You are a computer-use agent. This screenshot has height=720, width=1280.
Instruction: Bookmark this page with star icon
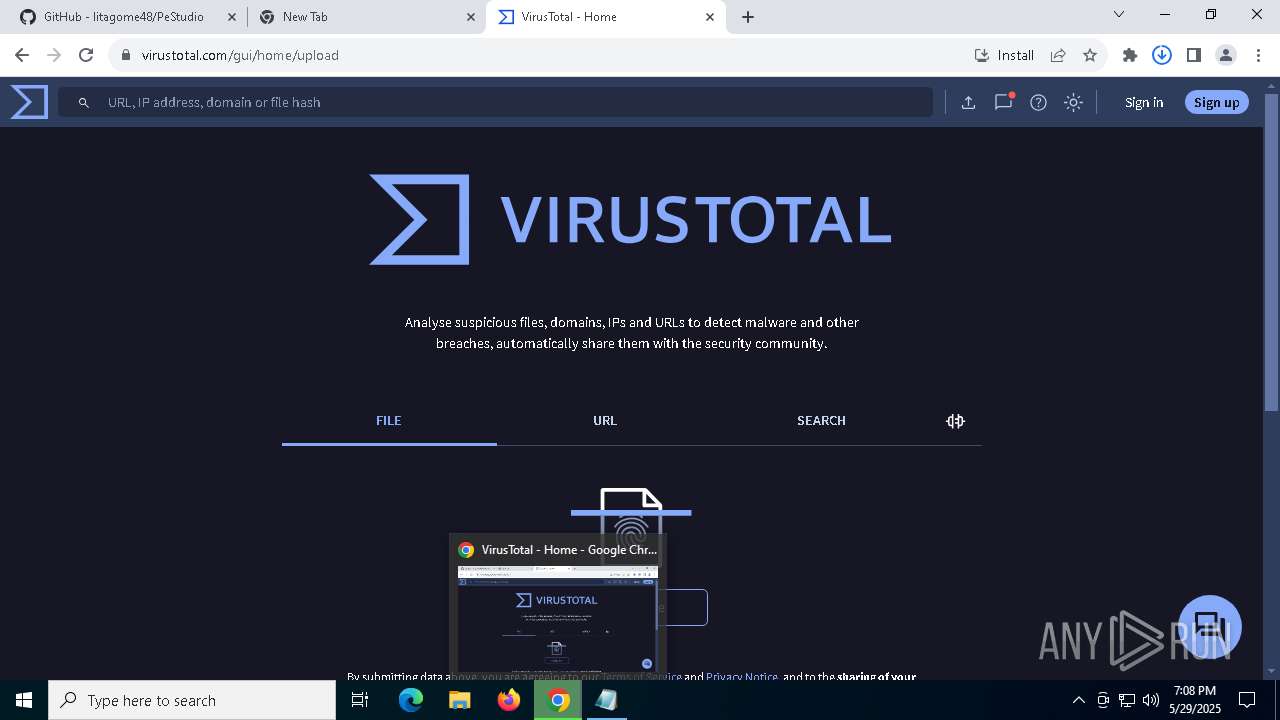coord(1090,55)
